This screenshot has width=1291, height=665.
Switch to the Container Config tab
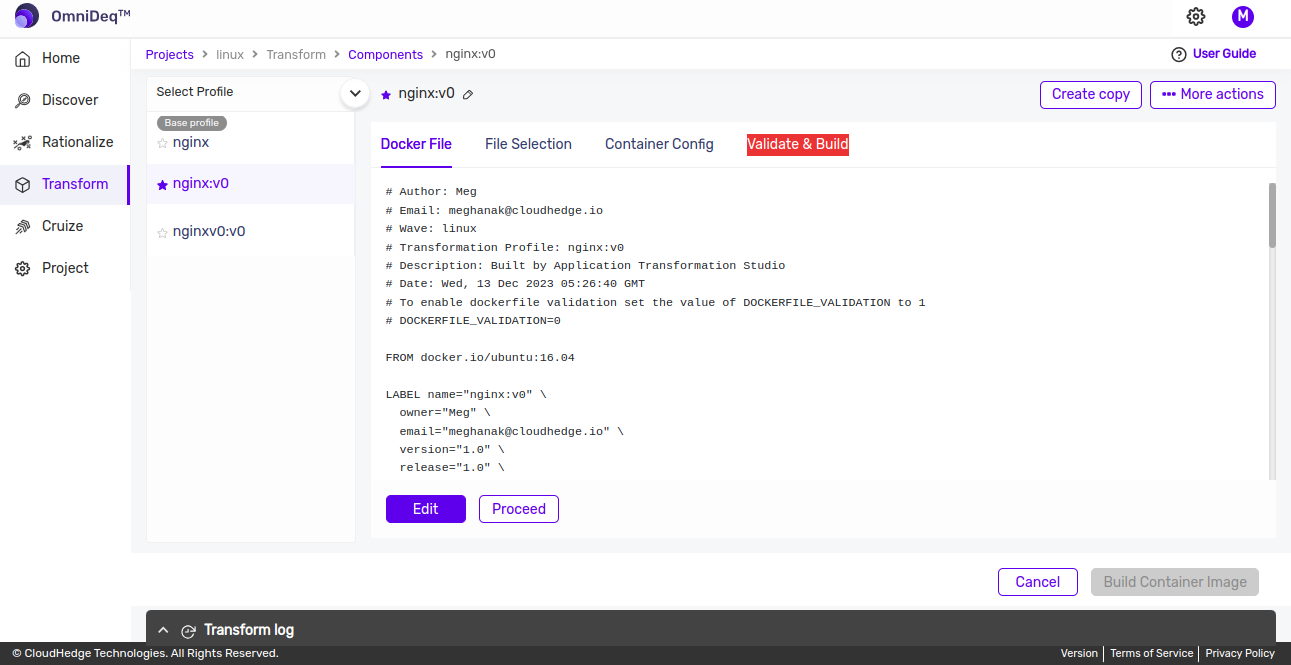tap(659, 144)
